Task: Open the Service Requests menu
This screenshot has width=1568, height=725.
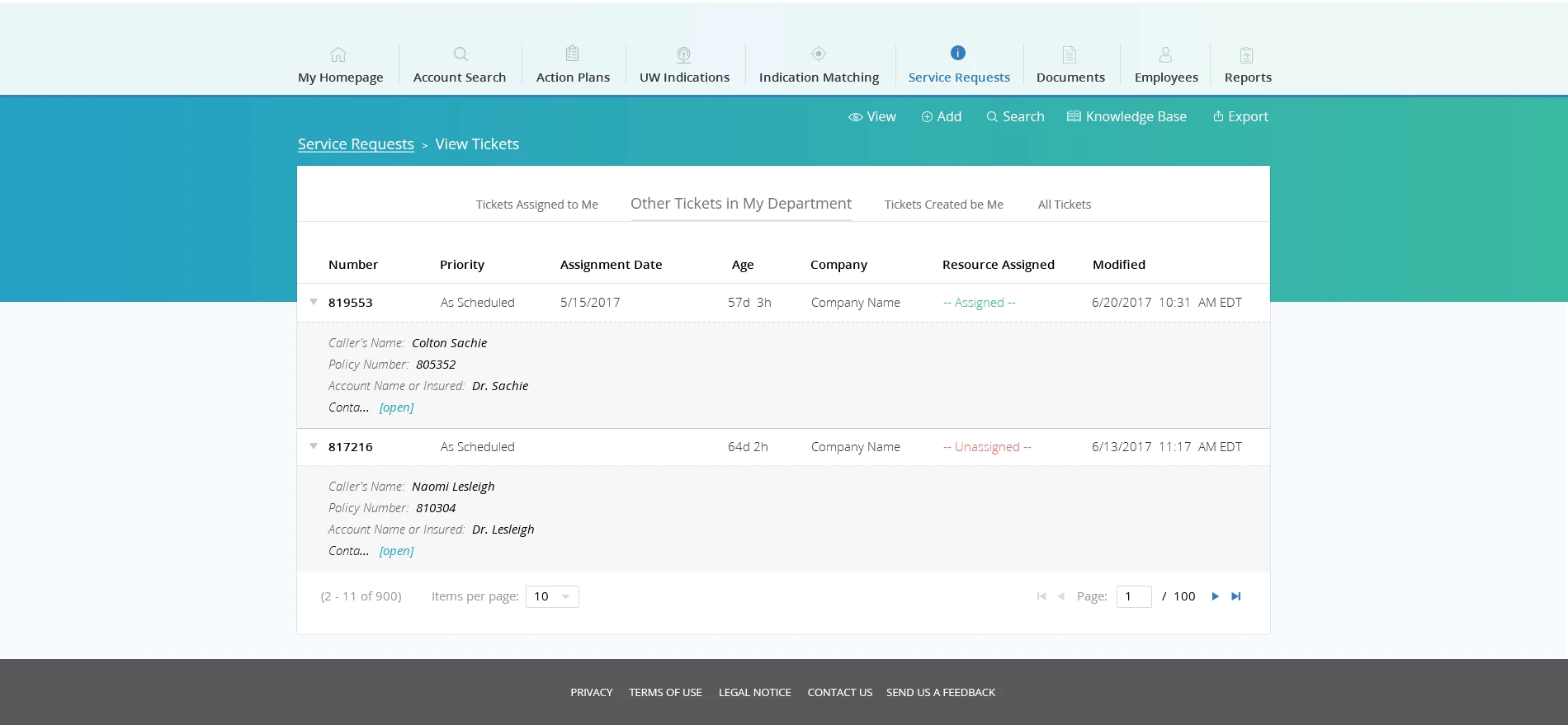Action: [x=959, y=78]
